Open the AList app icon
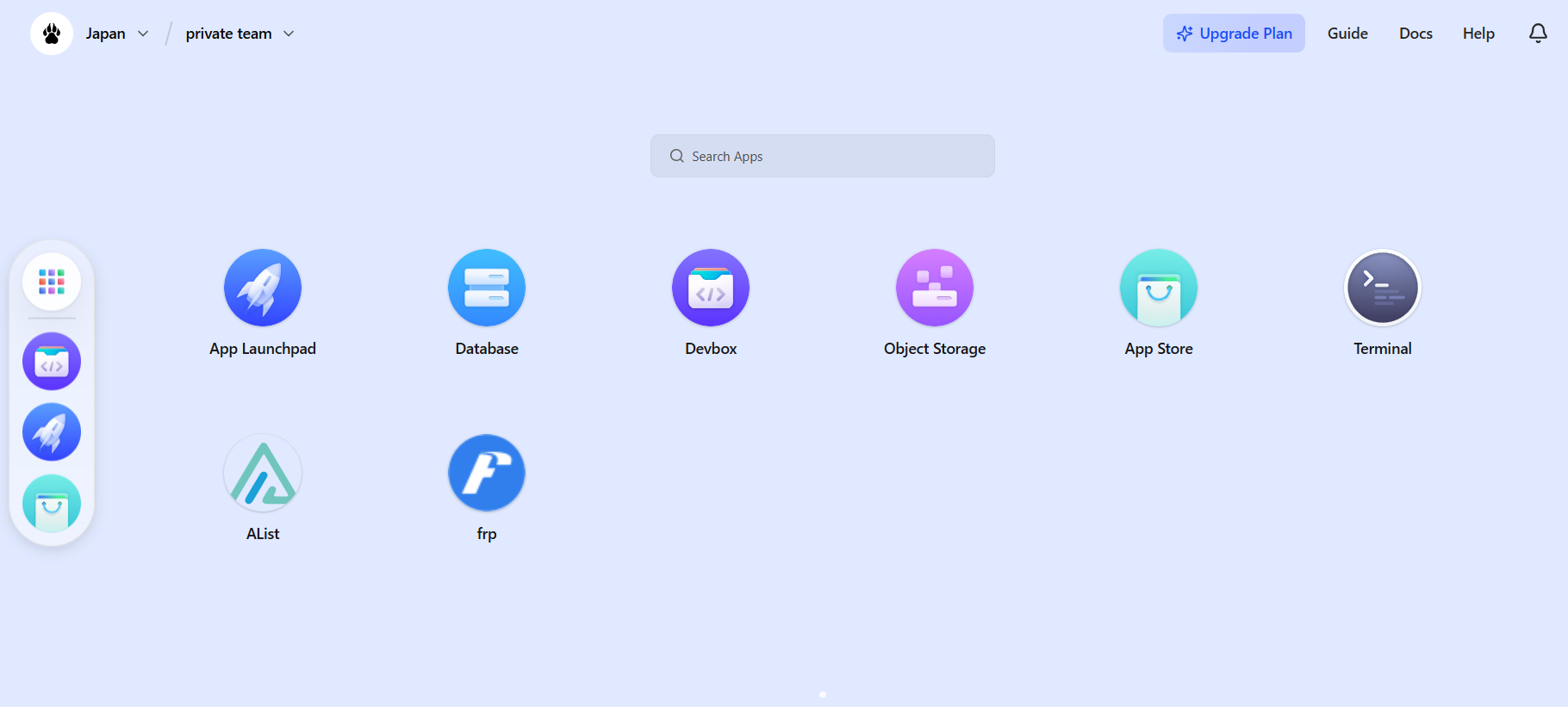Viewport: 1568px width, 707px height. point(263,473)
